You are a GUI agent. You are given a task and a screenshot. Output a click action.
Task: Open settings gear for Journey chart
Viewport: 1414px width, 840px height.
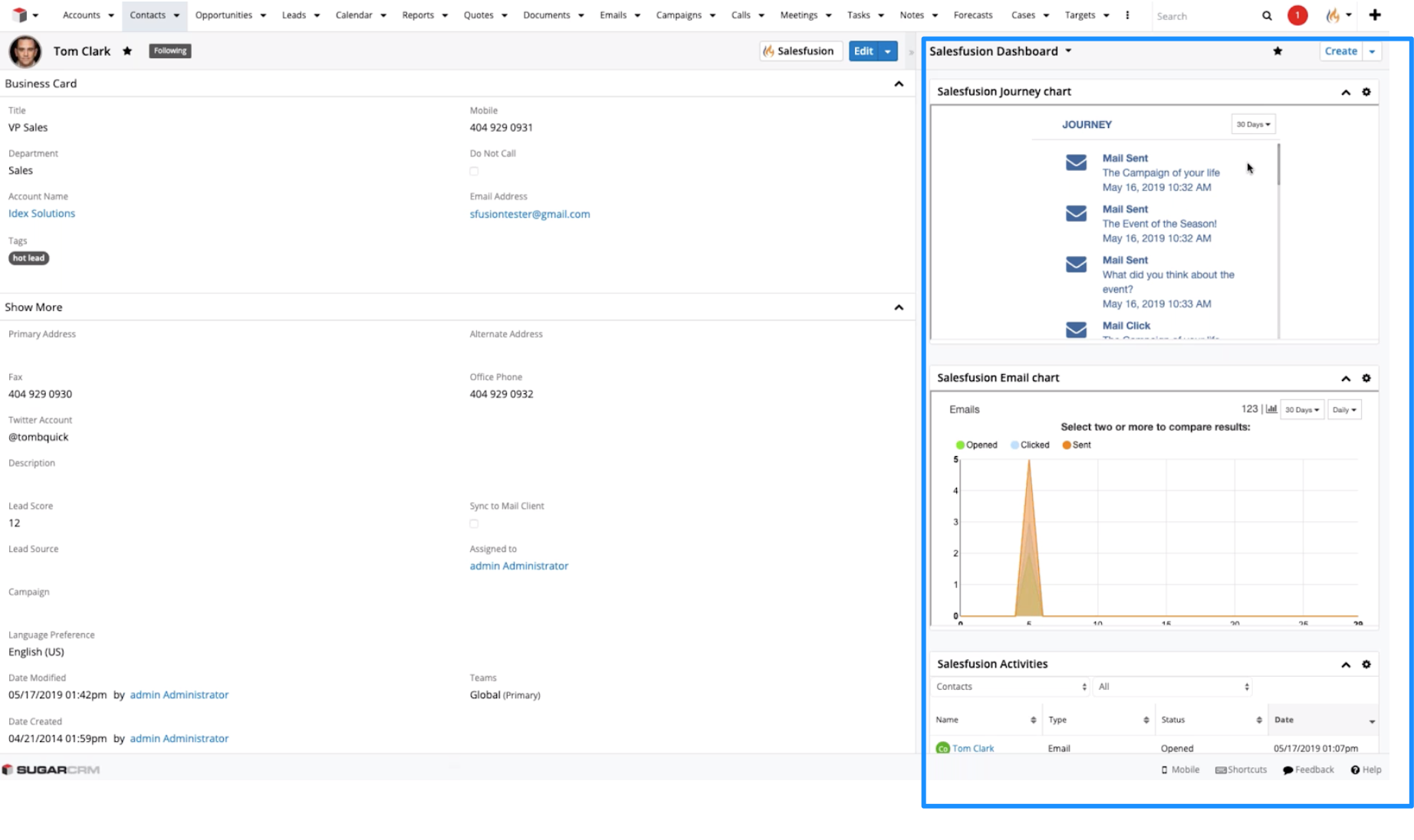[1366, 92]
